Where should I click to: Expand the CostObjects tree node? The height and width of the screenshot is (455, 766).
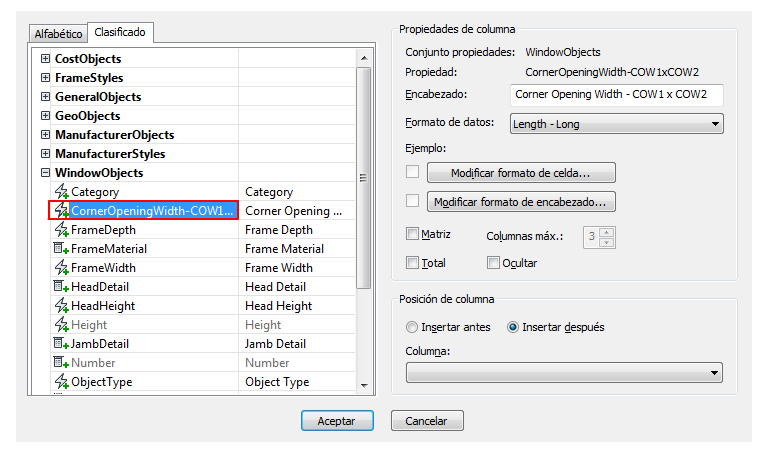click(45, 59)
